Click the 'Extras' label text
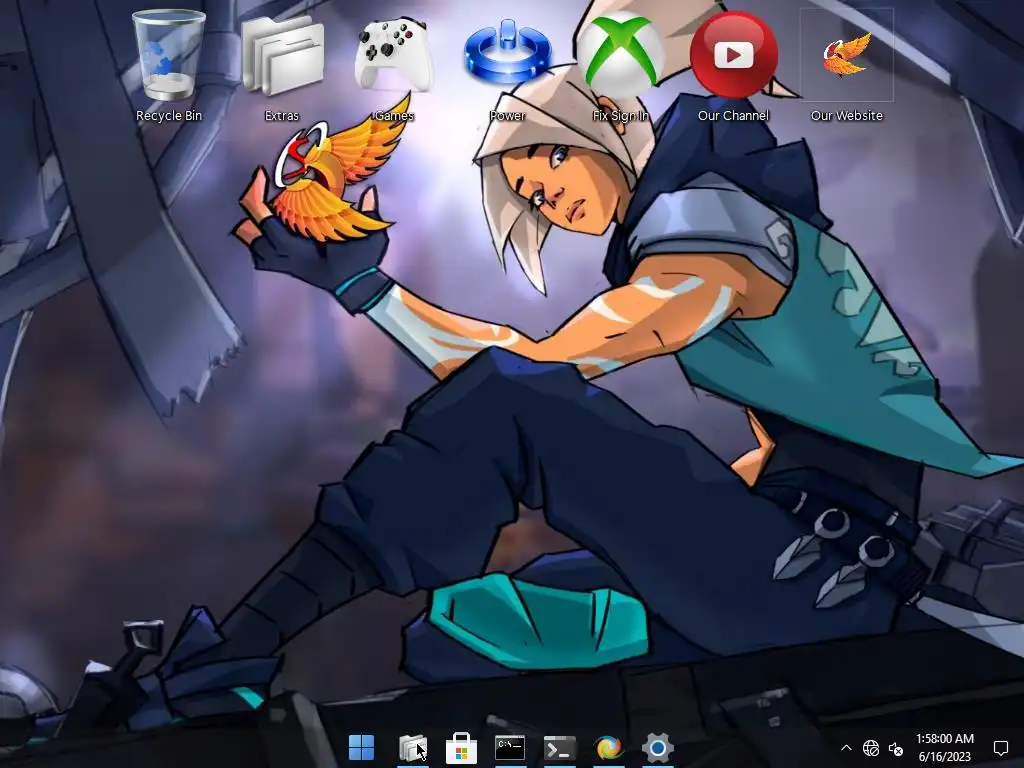 tap(282, 116)
